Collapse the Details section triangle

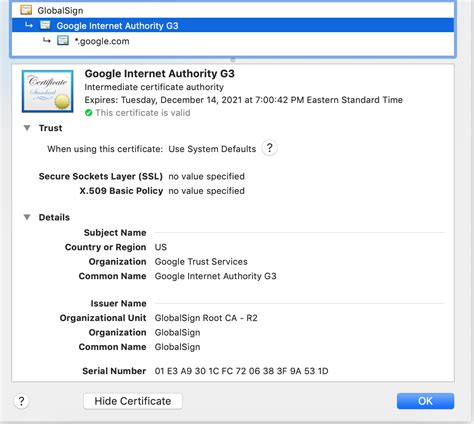(x=27, y=217)
